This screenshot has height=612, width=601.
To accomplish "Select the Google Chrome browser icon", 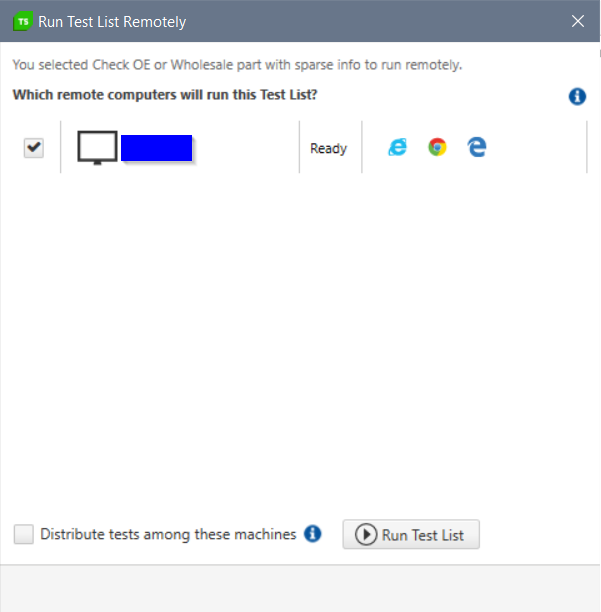I will click(x=437, y=147).
